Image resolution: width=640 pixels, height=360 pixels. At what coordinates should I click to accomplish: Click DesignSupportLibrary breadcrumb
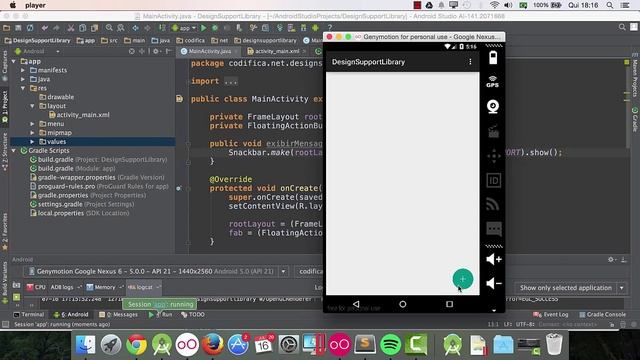coord(38,40)
